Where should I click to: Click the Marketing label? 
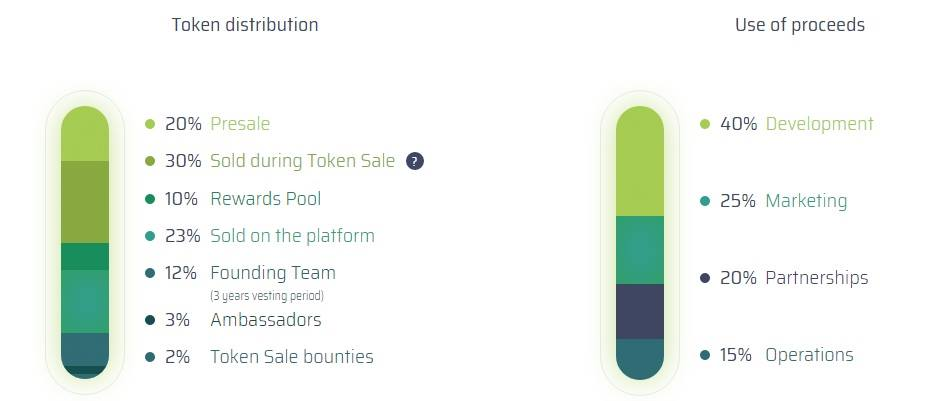[x=806, y=201]
